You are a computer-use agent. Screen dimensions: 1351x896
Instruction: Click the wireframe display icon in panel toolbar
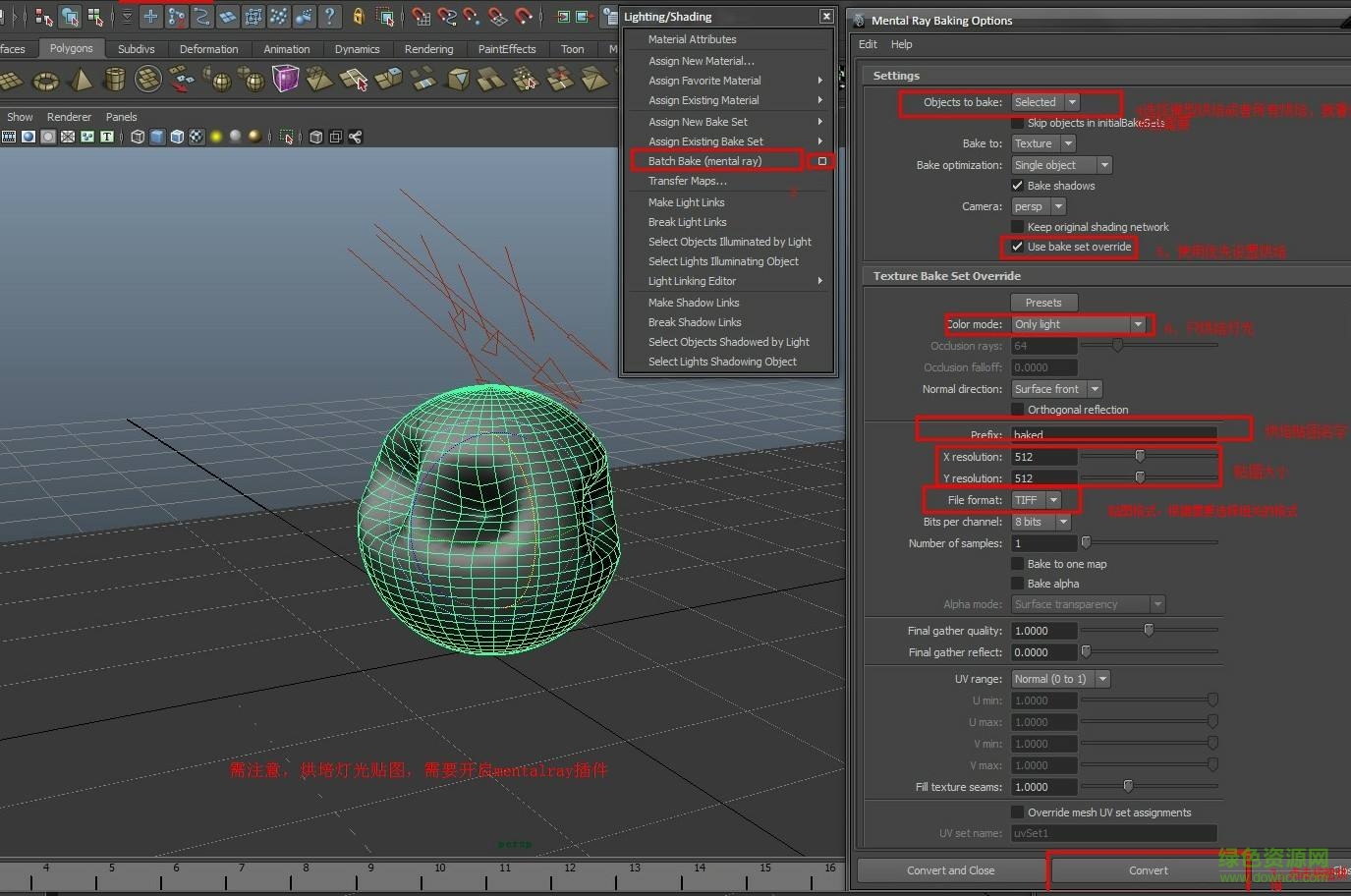(139, 137)
